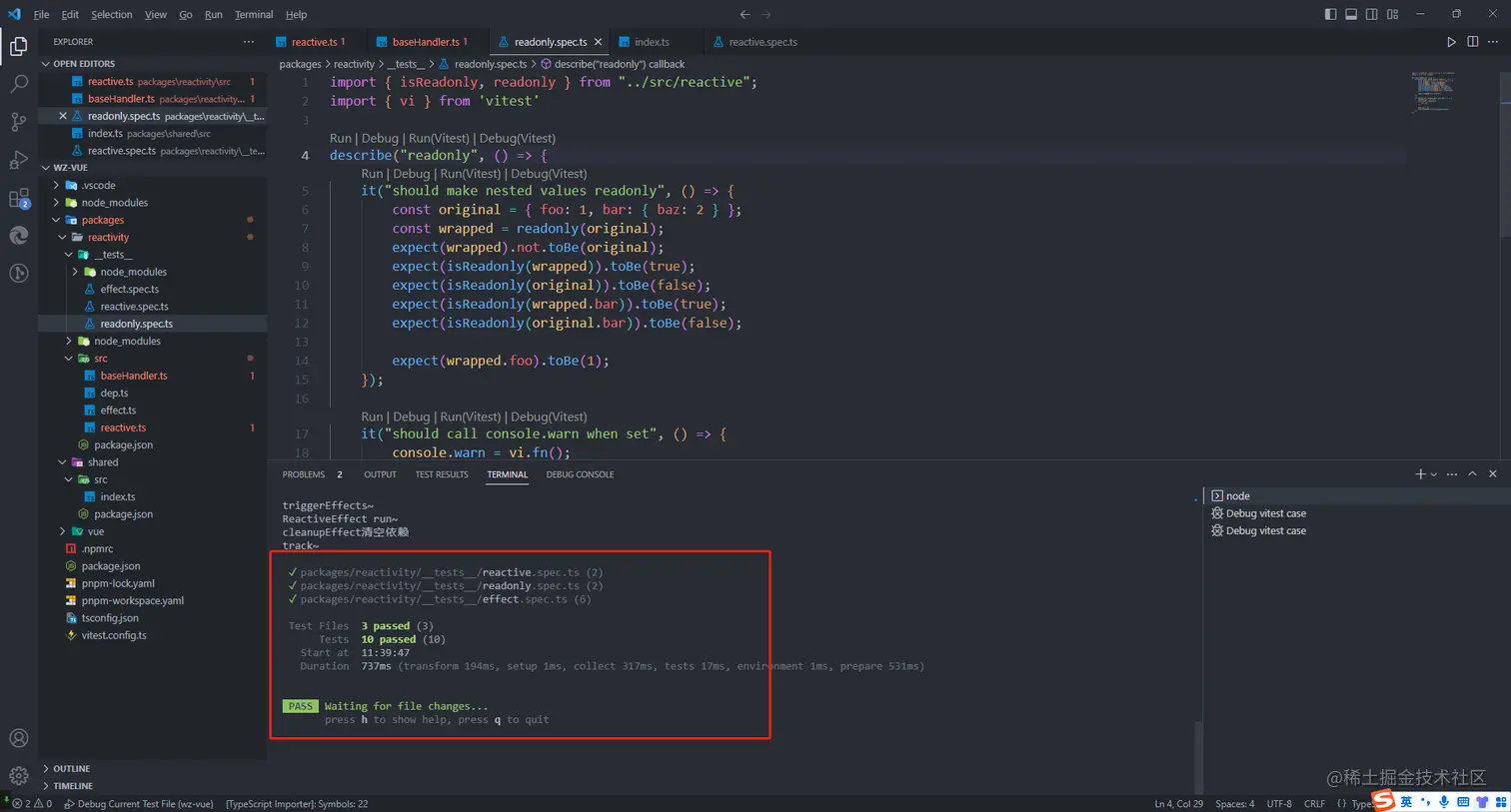
Task: Open terminal panel more actions ellipsis
Action: pos(1452,474)
